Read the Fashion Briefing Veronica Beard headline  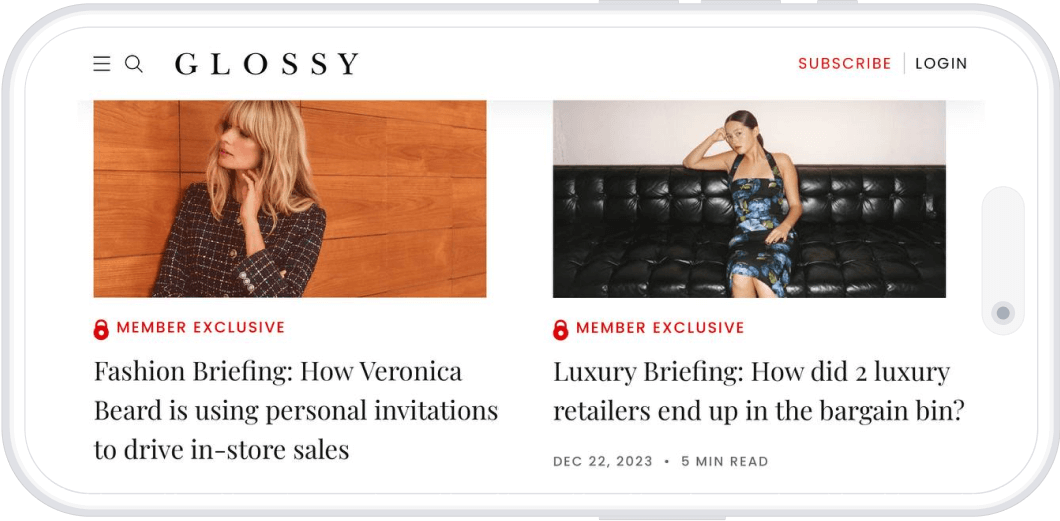295,410
